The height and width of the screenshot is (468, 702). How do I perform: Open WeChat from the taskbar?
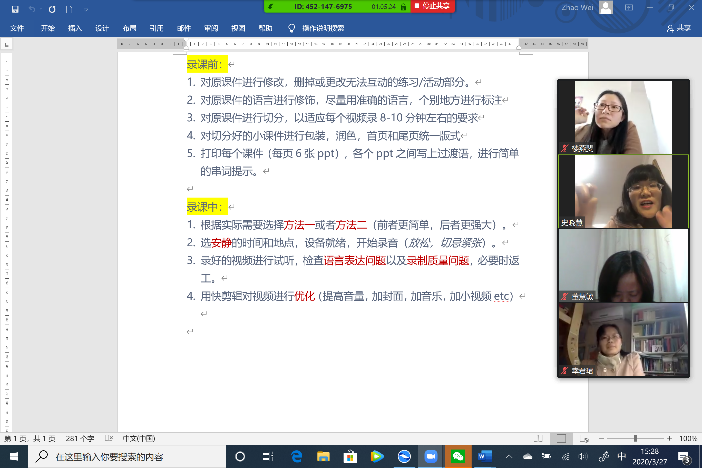tap(458, 456)
